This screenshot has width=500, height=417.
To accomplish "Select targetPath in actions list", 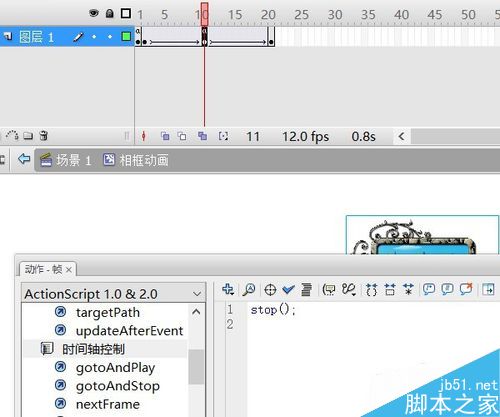I will point(108,312).
